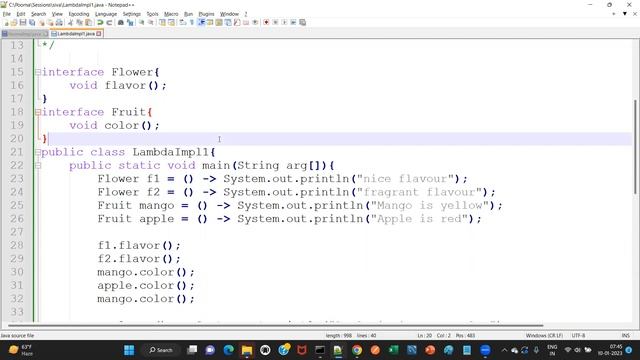Open the Search menu
Viewport: 640px width, 360px height.
[38, 14]
